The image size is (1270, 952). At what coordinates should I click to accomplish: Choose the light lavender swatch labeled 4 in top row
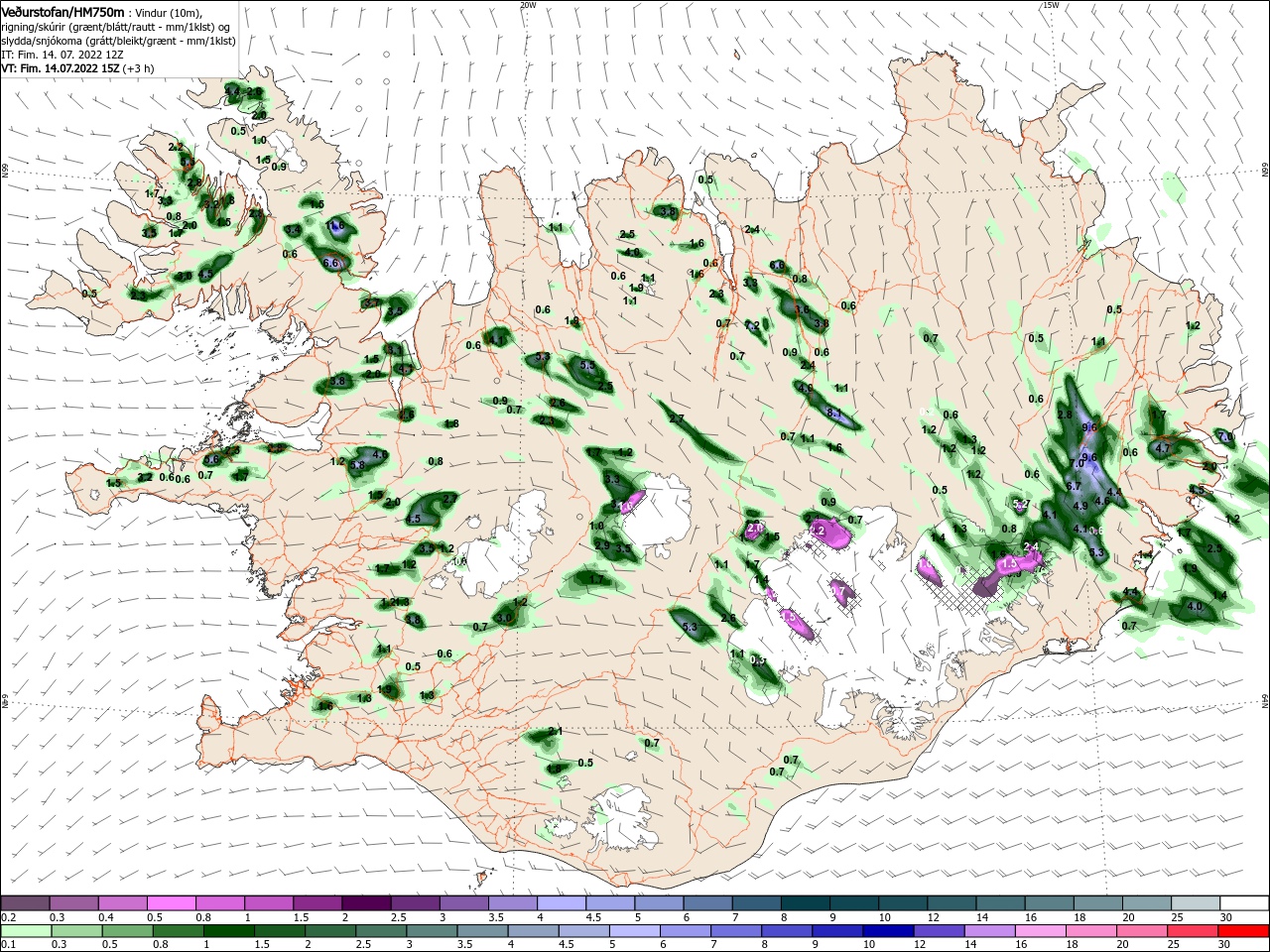[560, 903]
